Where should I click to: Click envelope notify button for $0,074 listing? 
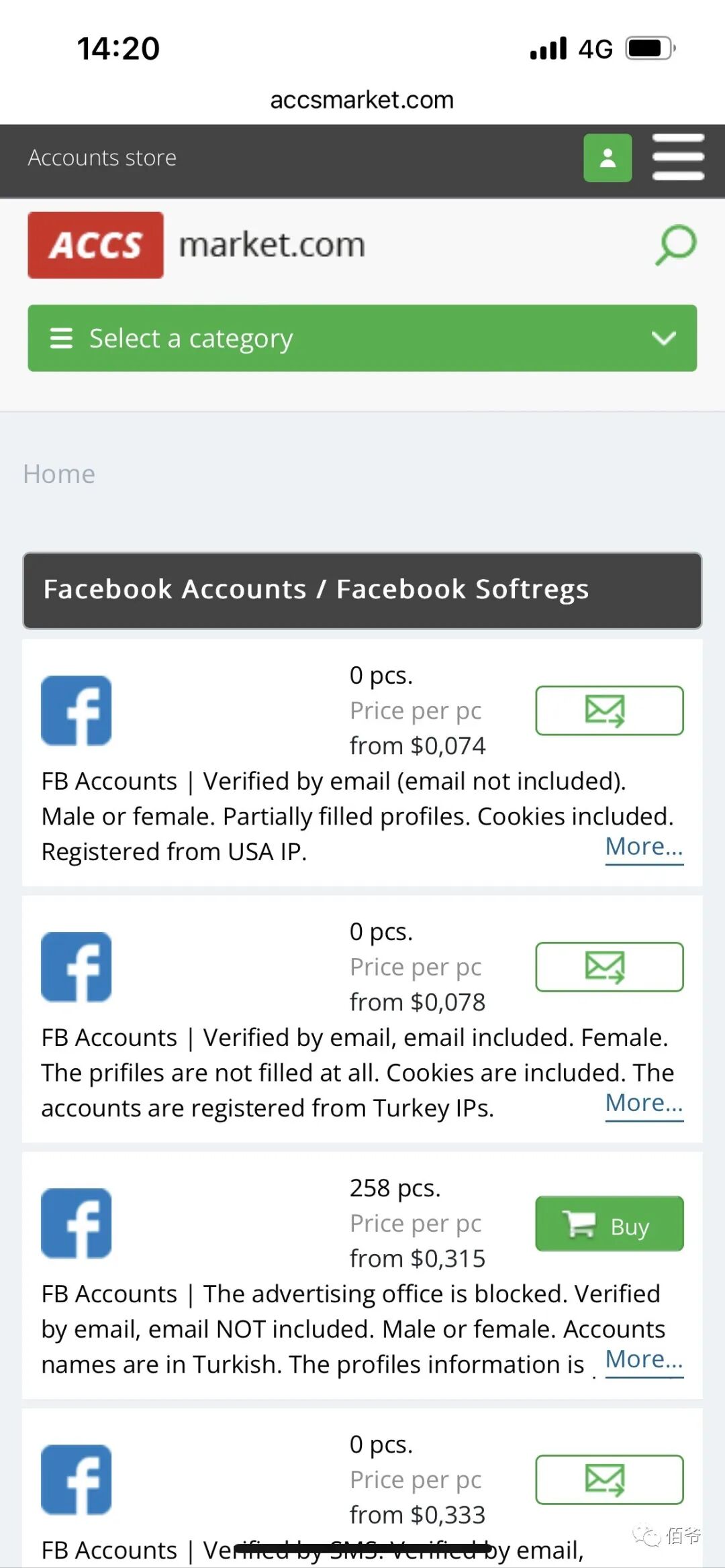610,711
